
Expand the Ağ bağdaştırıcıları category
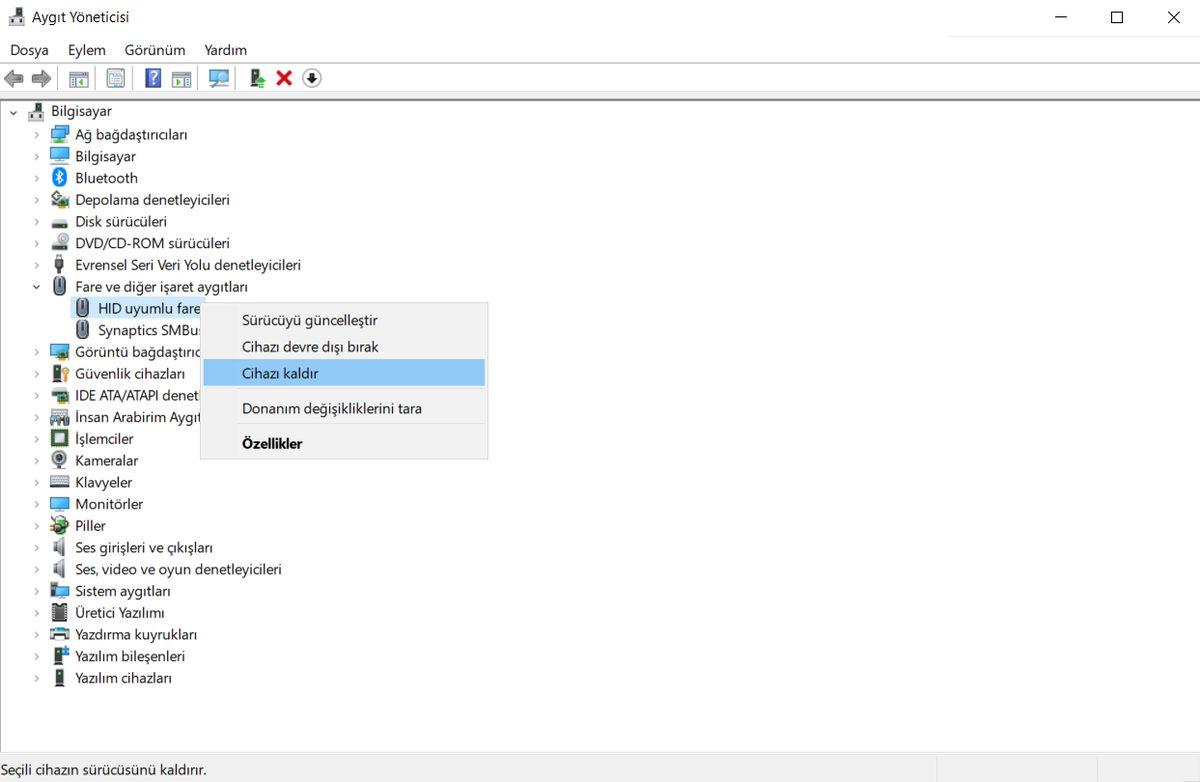coord(37,135)
